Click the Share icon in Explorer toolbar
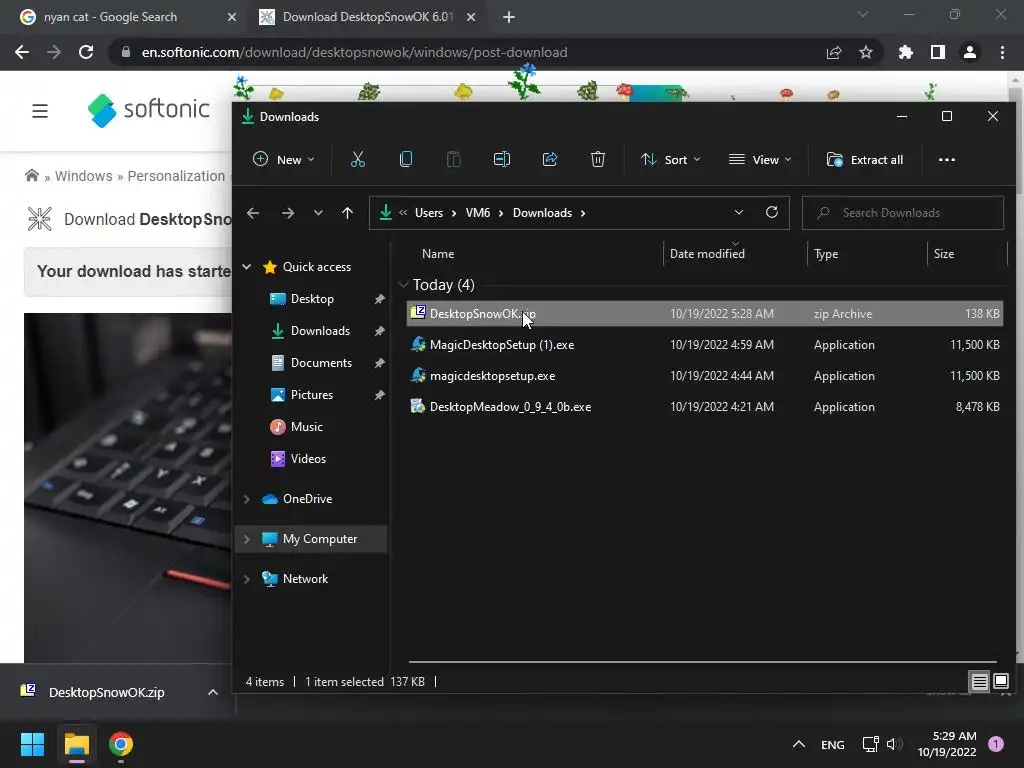 (x=550, y=159)
